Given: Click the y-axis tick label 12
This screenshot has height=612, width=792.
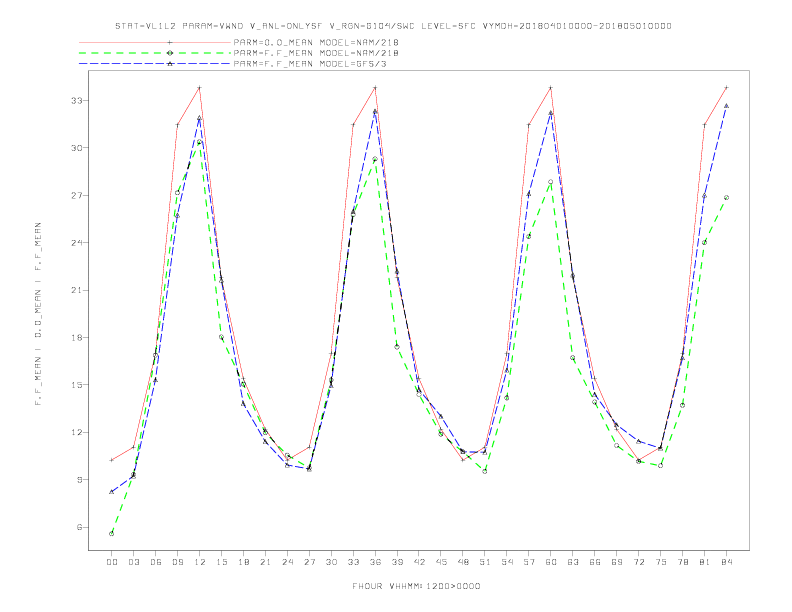Looking at the screenshot, I should [76, 432].
